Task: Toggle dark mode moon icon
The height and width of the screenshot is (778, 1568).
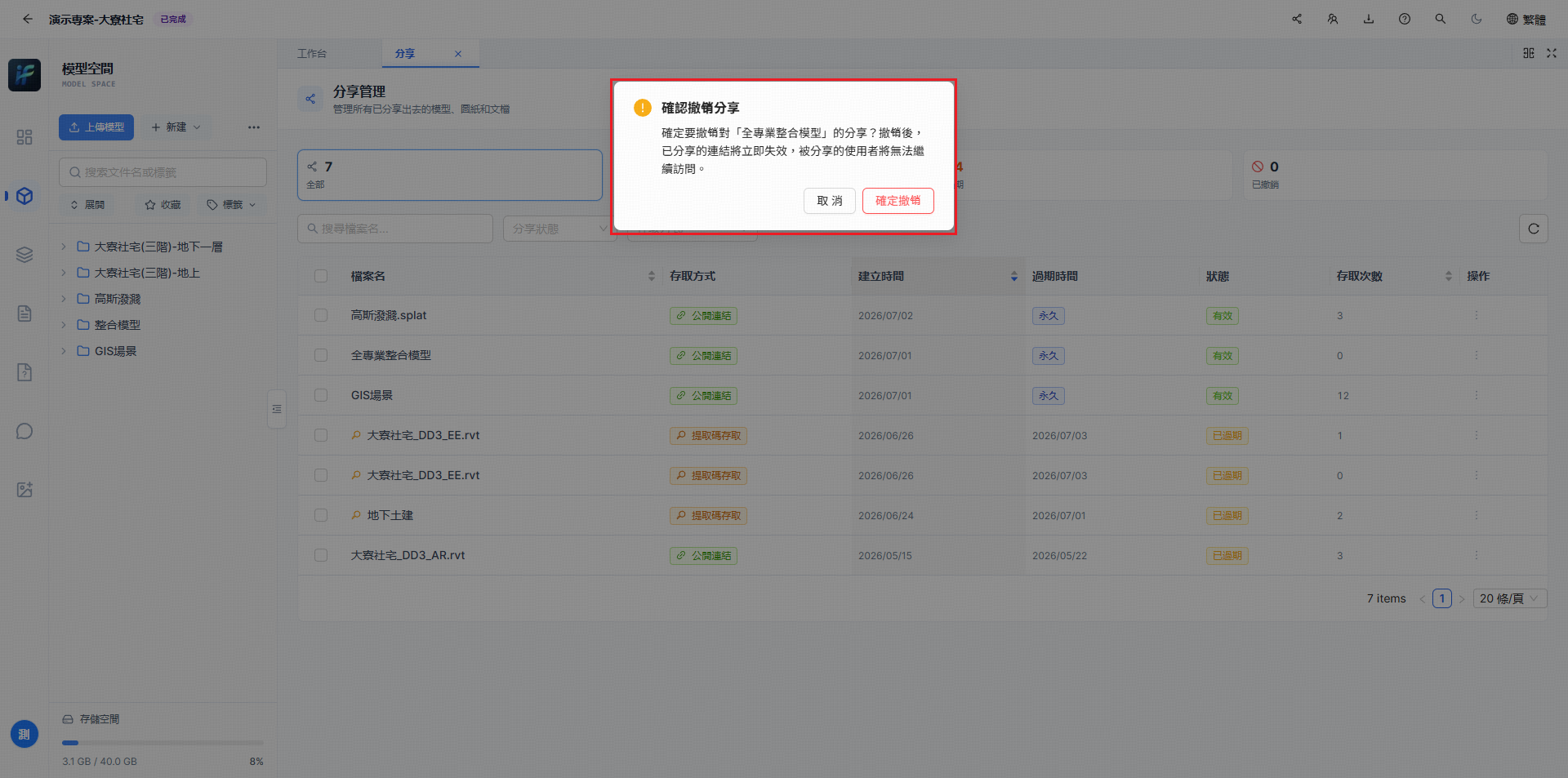Action: coord(1477,19)
